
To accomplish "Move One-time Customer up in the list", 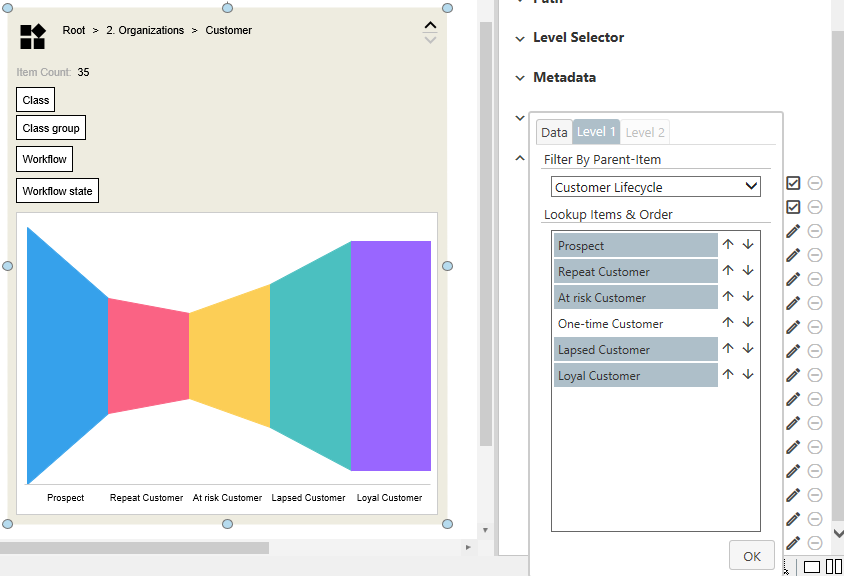I will (x=728, y=323).
